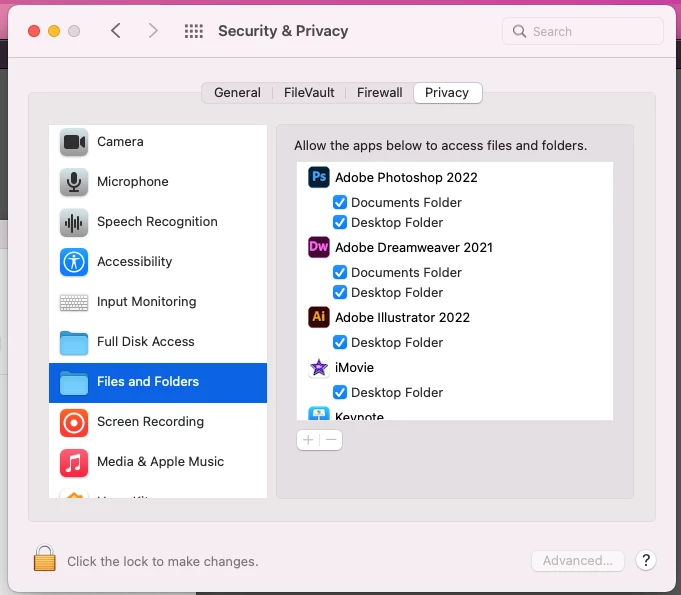Image resolution: width=681 pixels, height=595 pixels.
Task: Click the Input Monitoring keyboard icon
Action: pos(74,303)
